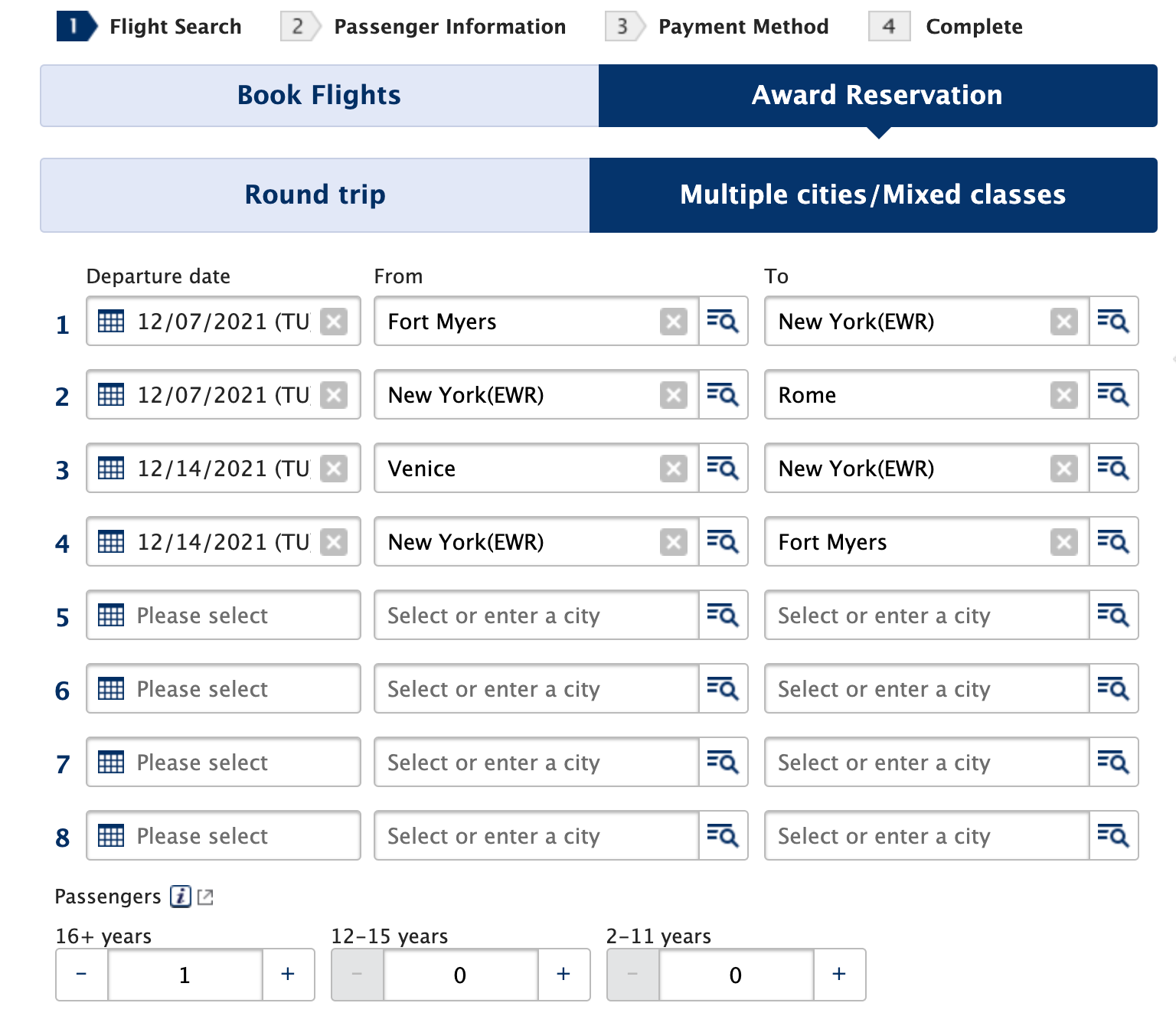
Task: Select the Round trip tab
Action: tap(315, 195)
